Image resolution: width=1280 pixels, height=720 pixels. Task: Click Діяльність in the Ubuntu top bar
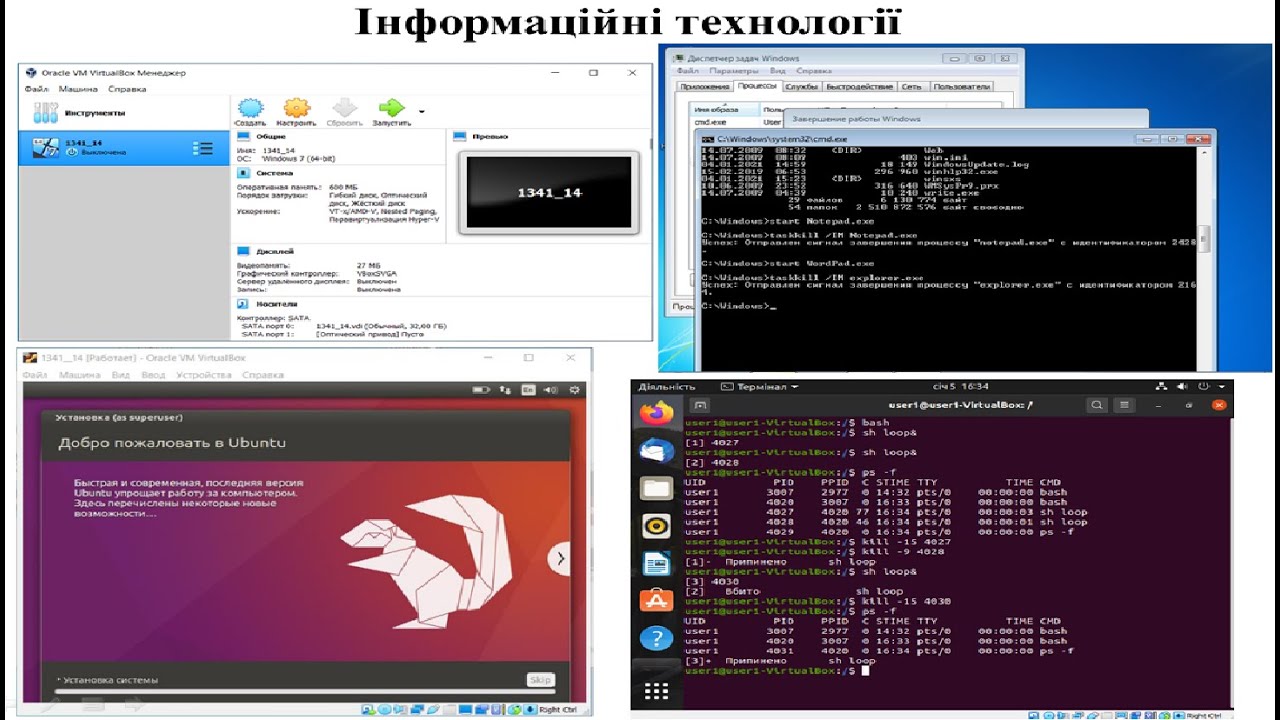(x=666, y=387)
